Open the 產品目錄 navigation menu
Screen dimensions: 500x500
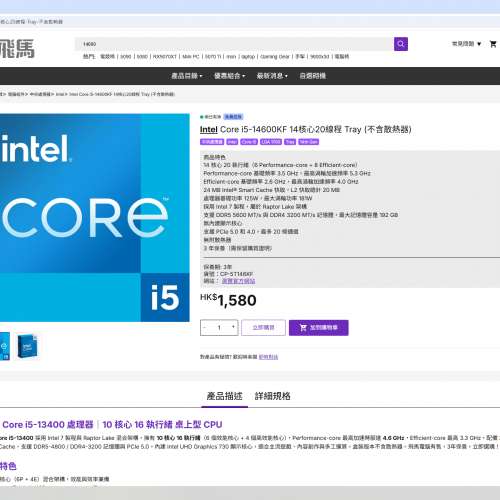pyautogui.click(x=187, y=76)
